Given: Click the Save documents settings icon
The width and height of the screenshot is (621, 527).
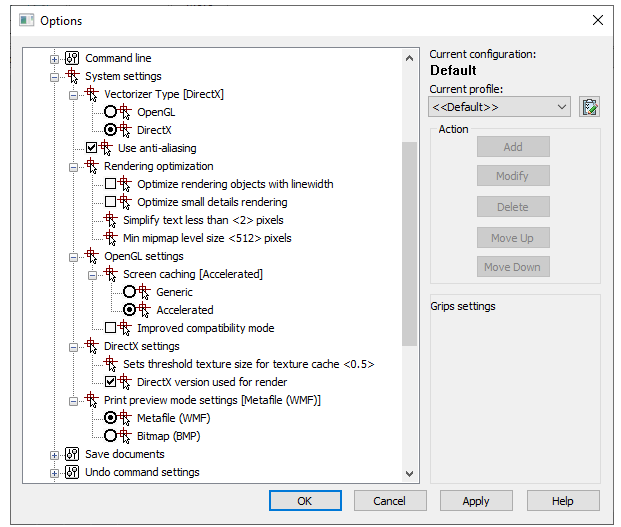Looking at the screenshot, I should 72,454.
